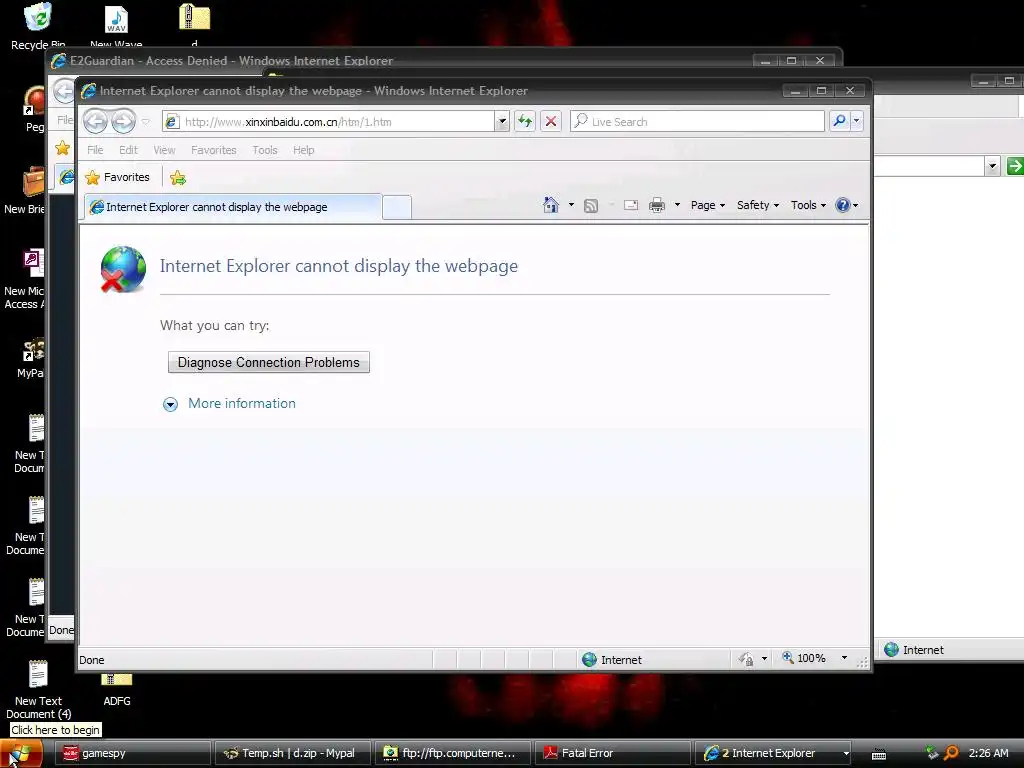This screenshot has width=1024, height=768.
Task: Open the View menu
Action: click(x=164, y=150)
